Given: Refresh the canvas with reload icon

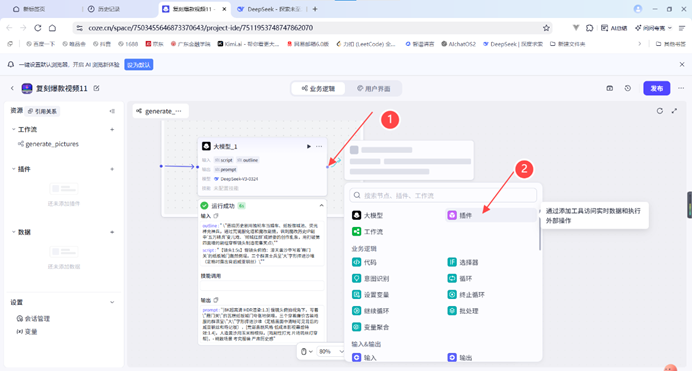Looking at the screenshot, I should click(660, 111).
